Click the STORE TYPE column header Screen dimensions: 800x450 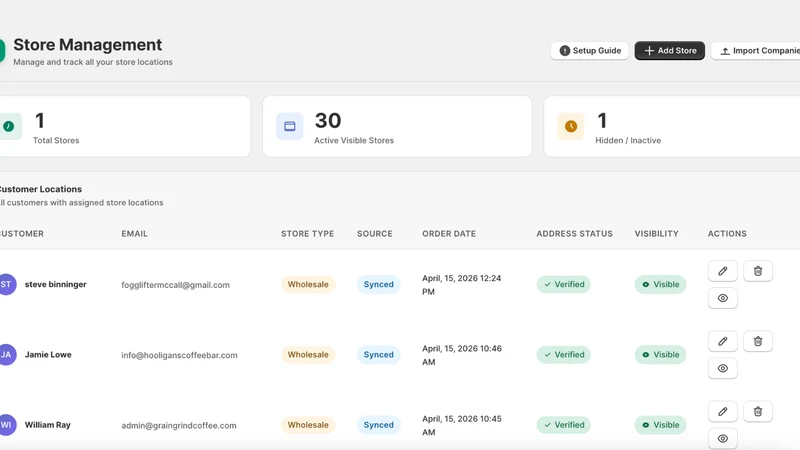click(x=307, y=234)
